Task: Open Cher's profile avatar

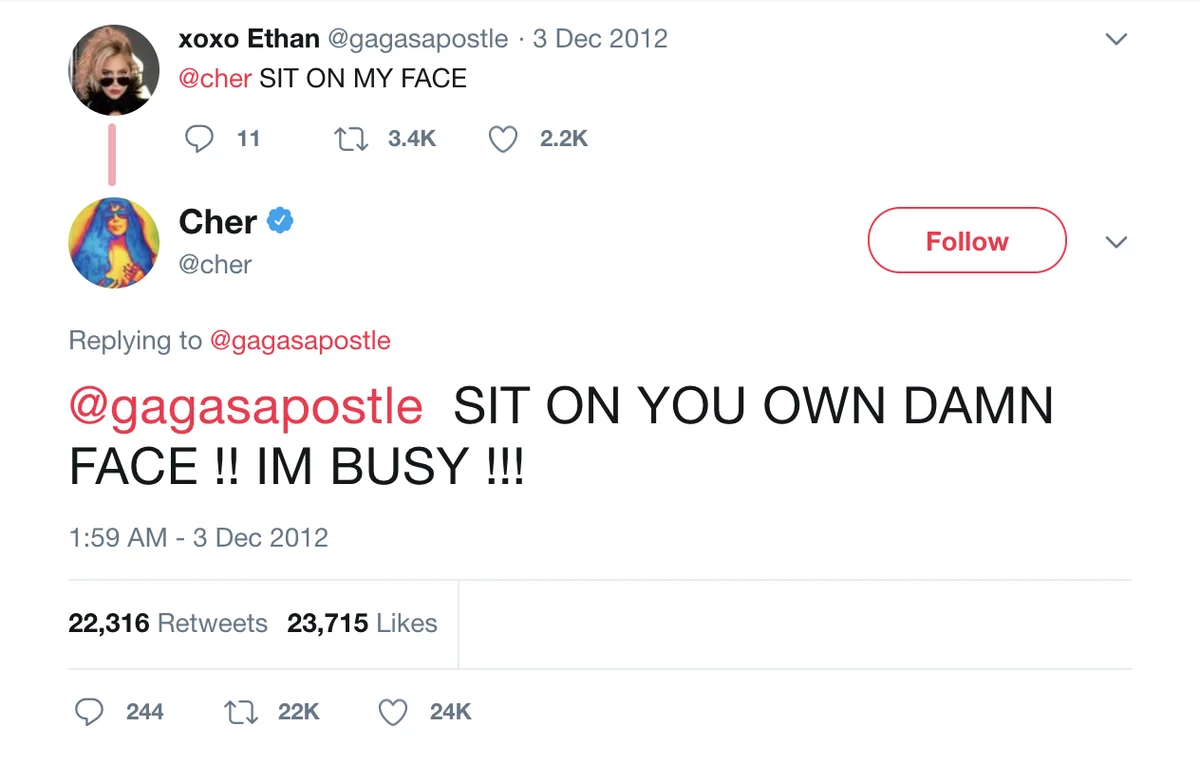Action: point(113,243)
